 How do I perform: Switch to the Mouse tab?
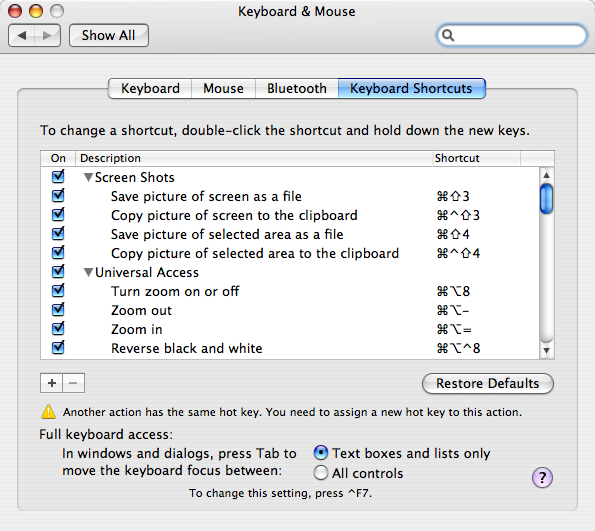223,88
